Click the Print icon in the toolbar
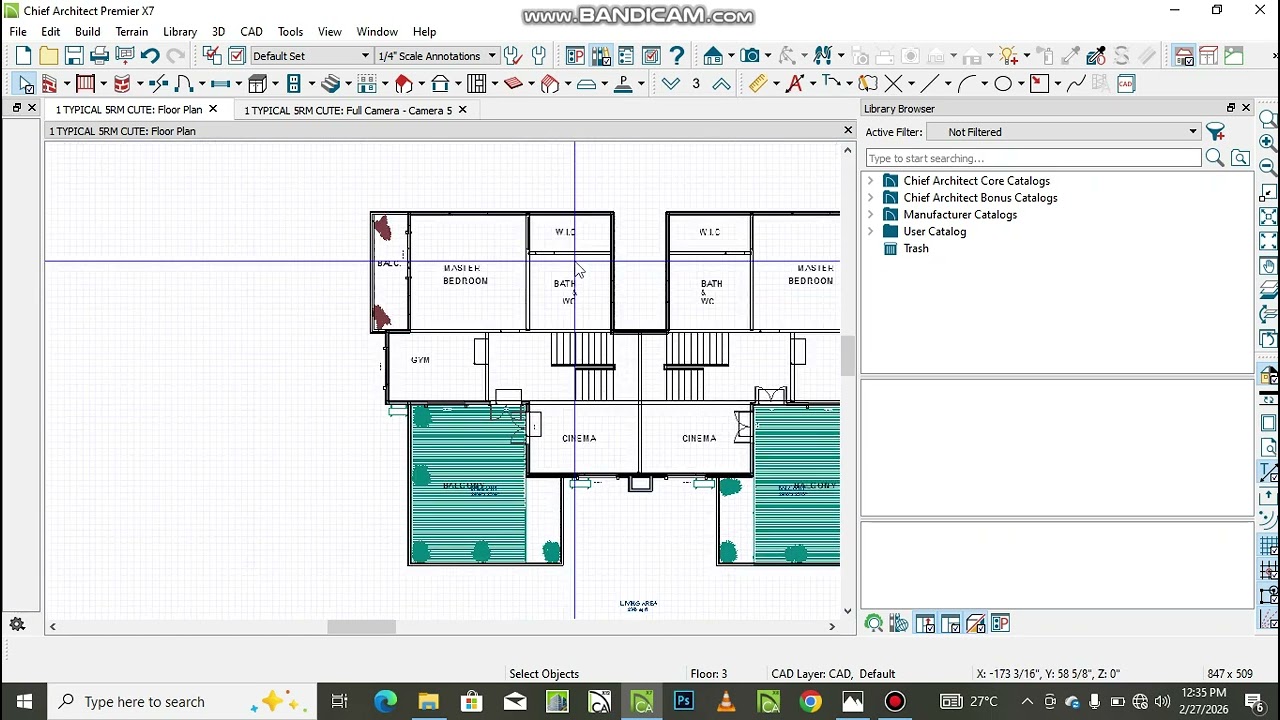 coord(99,56)
